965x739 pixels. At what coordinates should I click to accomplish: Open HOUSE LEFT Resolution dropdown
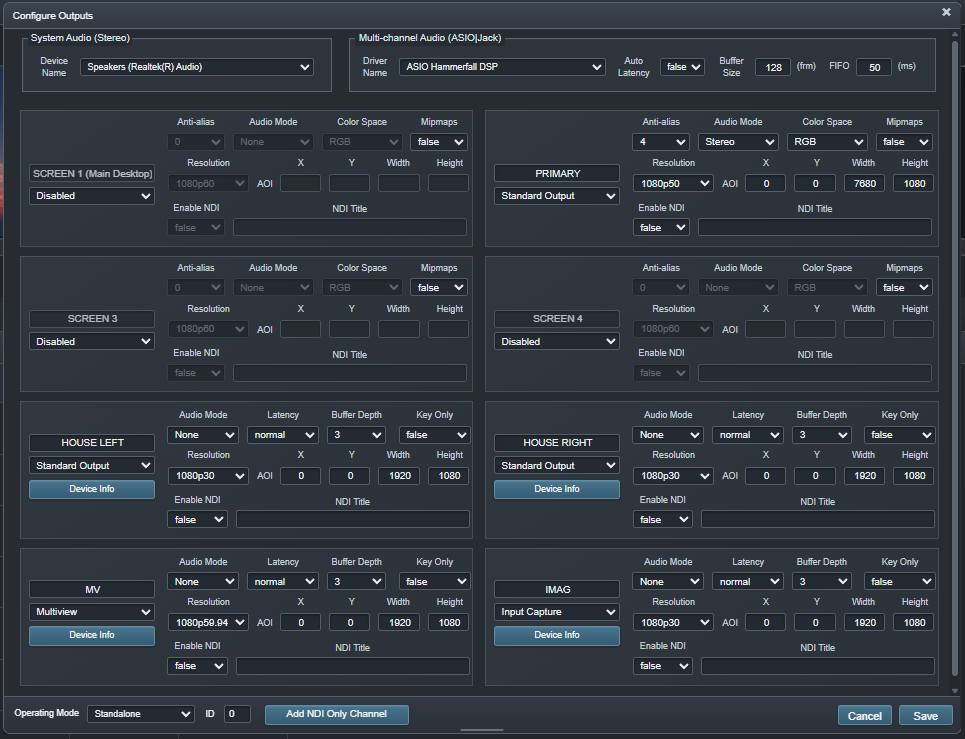pyautogui.click(x=208, y=476)
